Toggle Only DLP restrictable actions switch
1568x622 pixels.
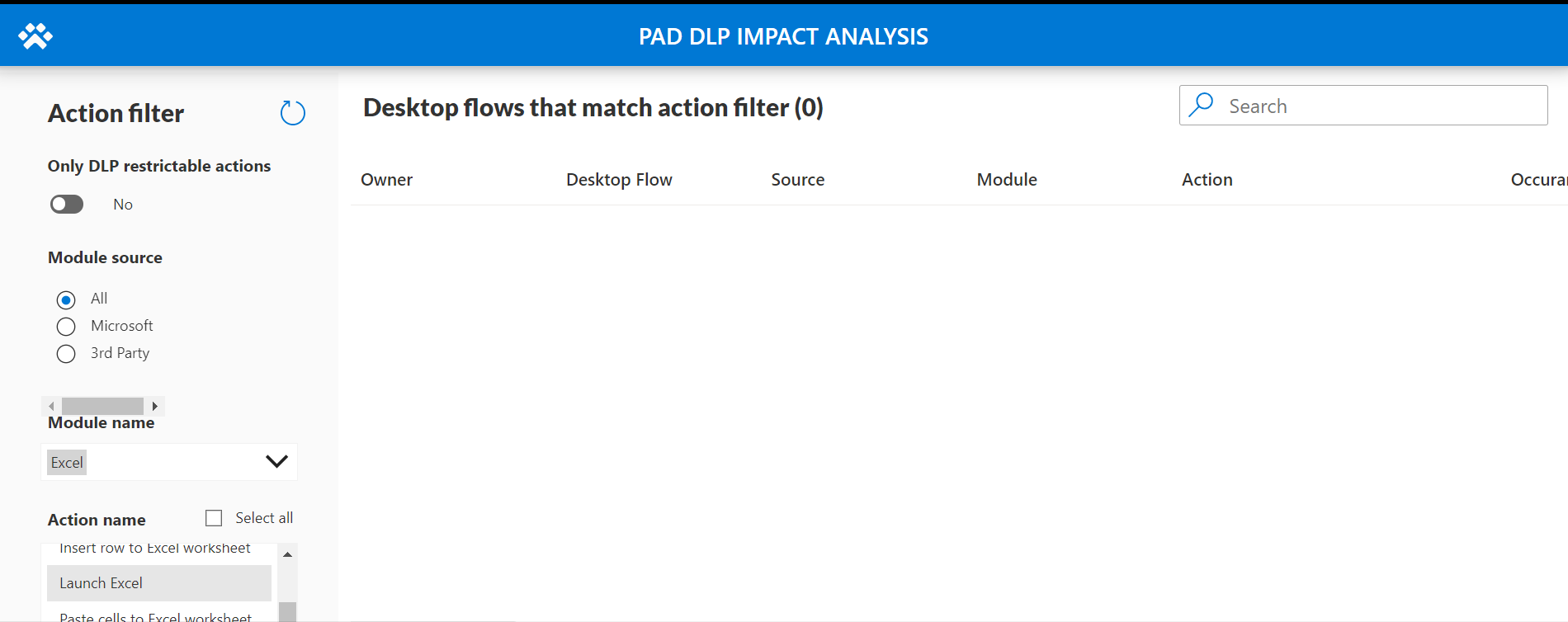click(66, 204)
